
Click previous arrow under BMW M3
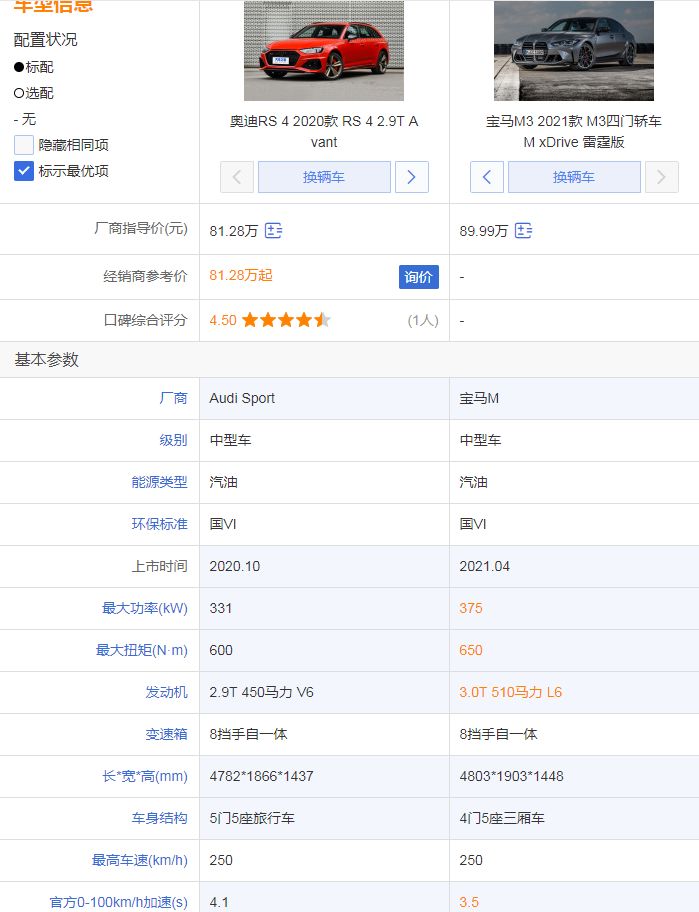pos(486,177)
